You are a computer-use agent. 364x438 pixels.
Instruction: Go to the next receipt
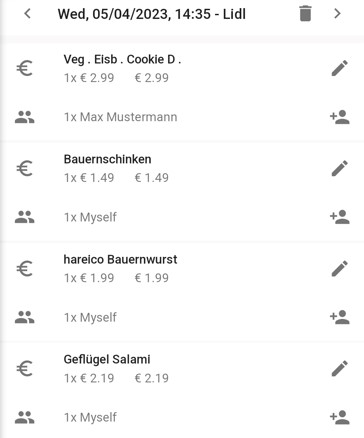(x=337, y=14)
